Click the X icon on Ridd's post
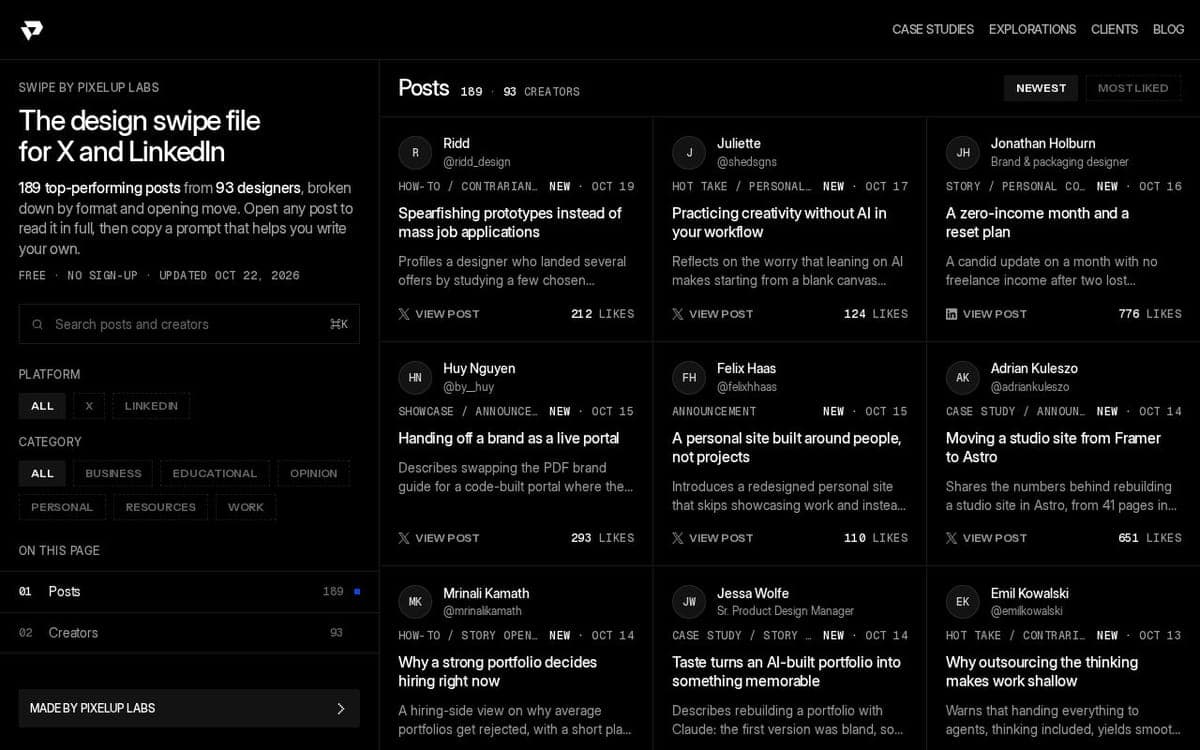This screenshot has height=750, width=1200. tap(404, 314)
